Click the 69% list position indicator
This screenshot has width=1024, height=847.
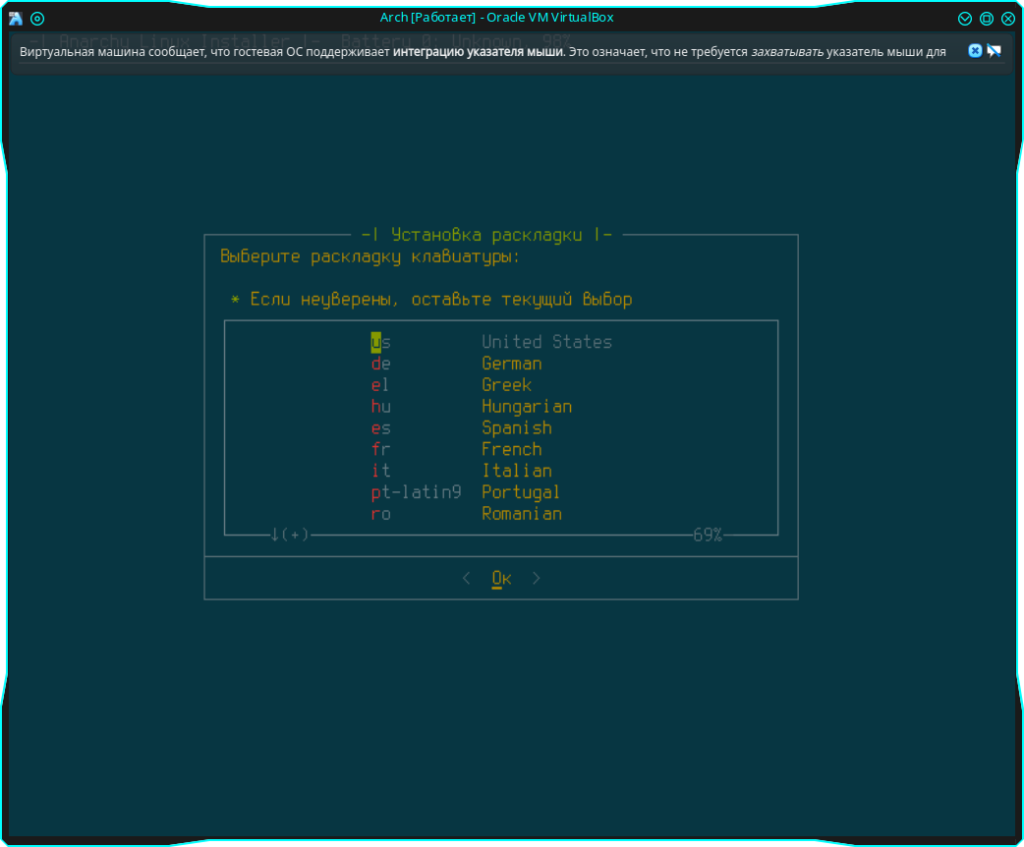pyautogui.click(x=707, y=535)
